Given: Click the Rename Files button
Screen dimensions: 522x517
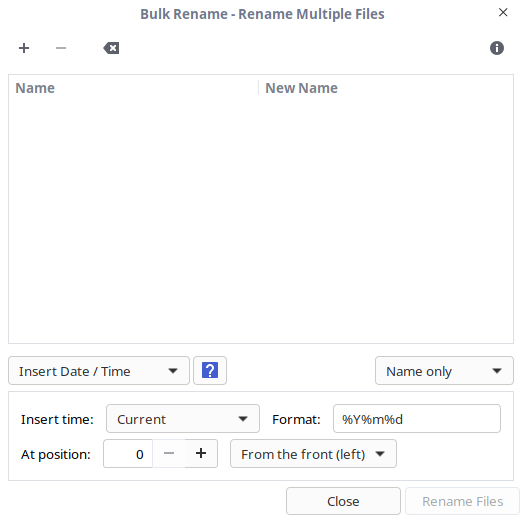Looking at the screenshot, I should click(x=462, y=501).
